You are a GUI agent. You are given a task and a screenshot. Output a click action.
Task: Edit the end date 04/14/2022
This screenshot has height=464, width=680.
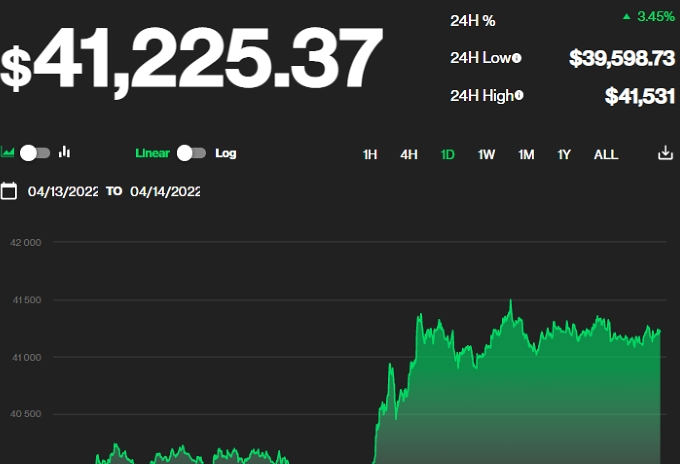click(x=165, y=191)
